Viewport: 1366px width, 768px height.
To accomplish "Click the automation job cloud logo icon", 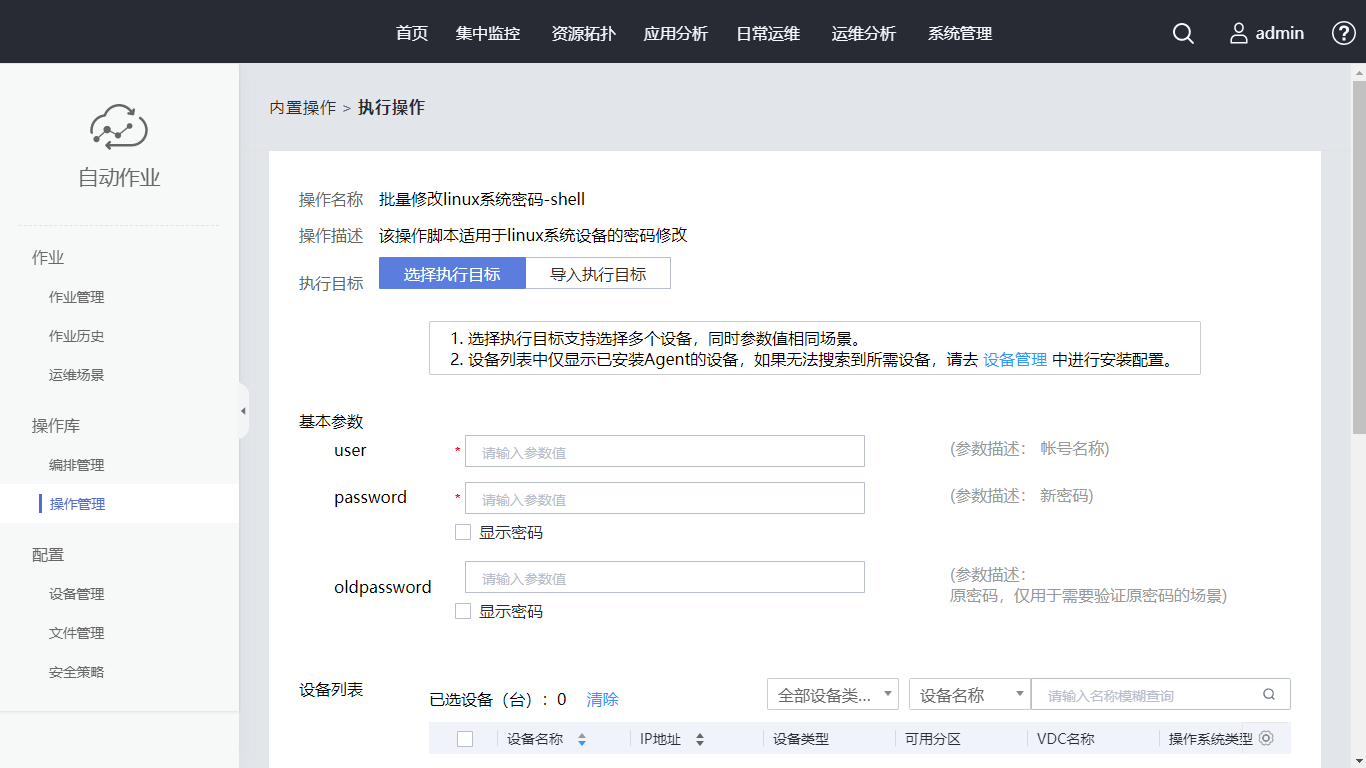I will tap(119, 127).
